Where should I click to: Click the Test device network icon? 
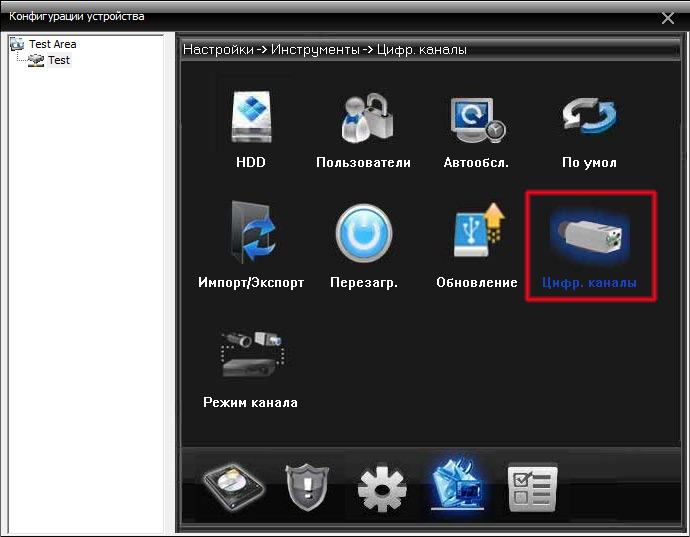pos(36,60)
